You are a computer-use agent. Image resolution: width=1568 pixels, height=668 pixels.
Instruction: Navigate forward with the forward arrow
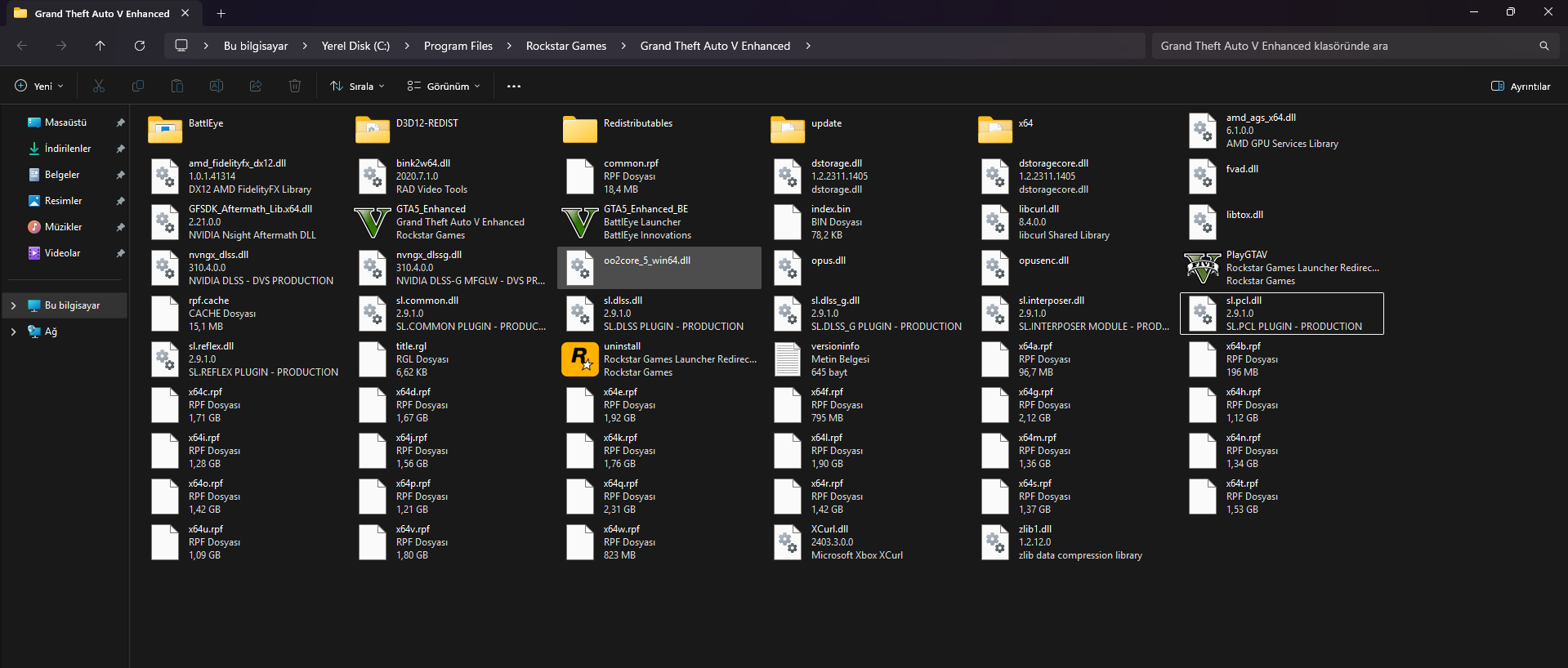tap(61, 46)
